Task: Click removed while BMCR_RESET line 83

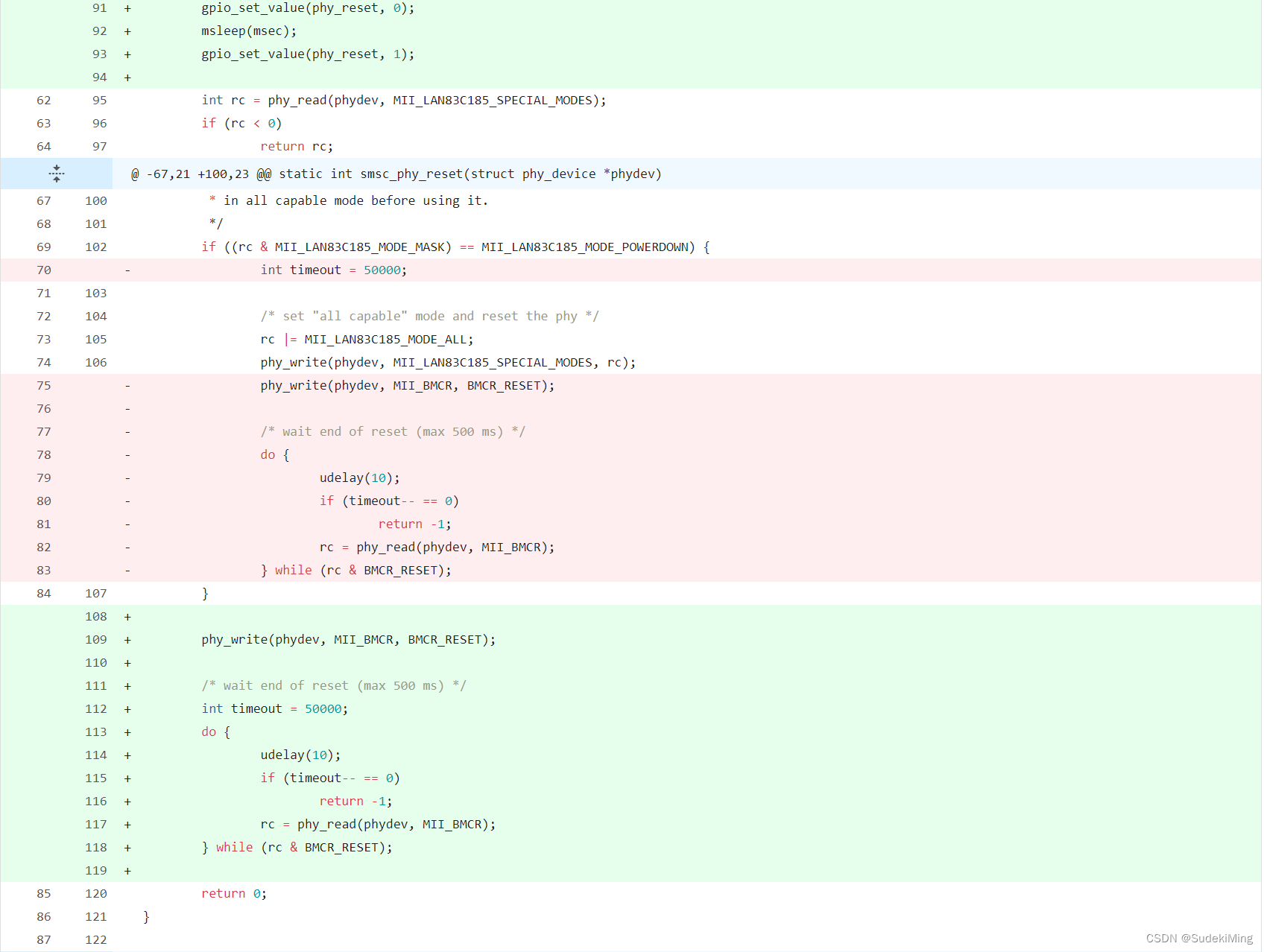Action: [356, 570]
